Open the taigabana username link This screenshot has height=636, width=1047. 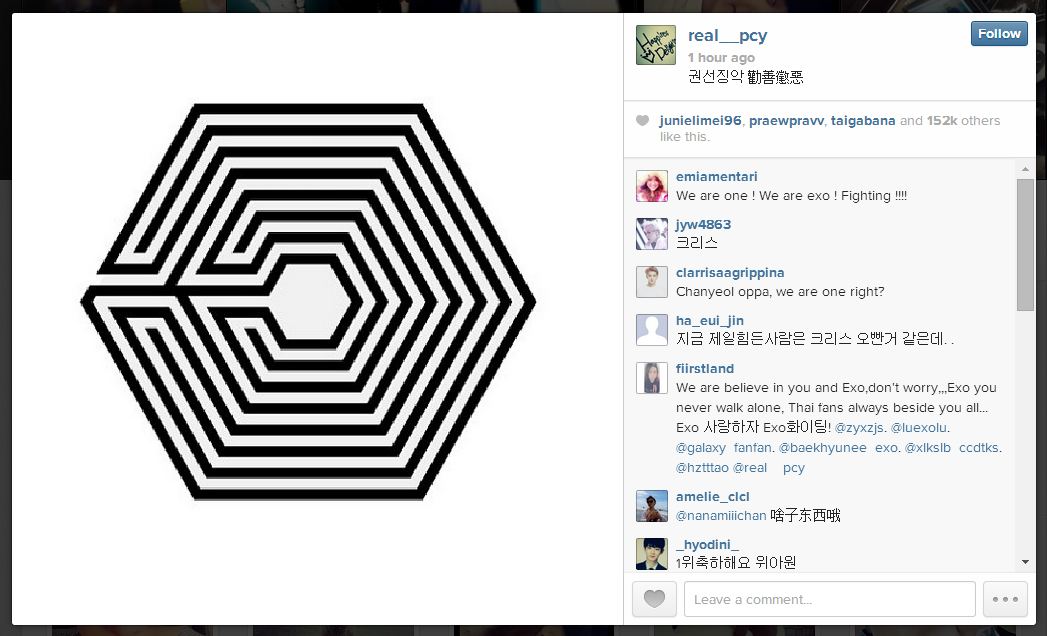click(863, 121)
